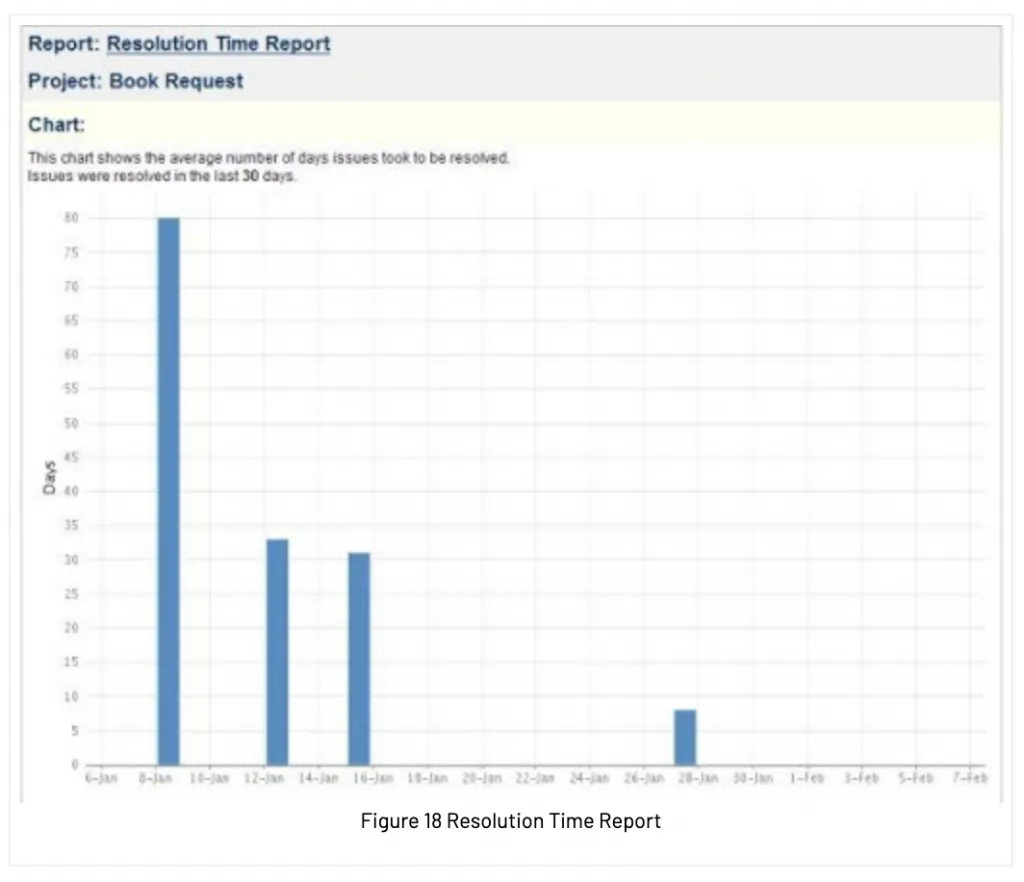Open the Resolution Time Report link
1024x882 pixels.
(x=218, y=44)
